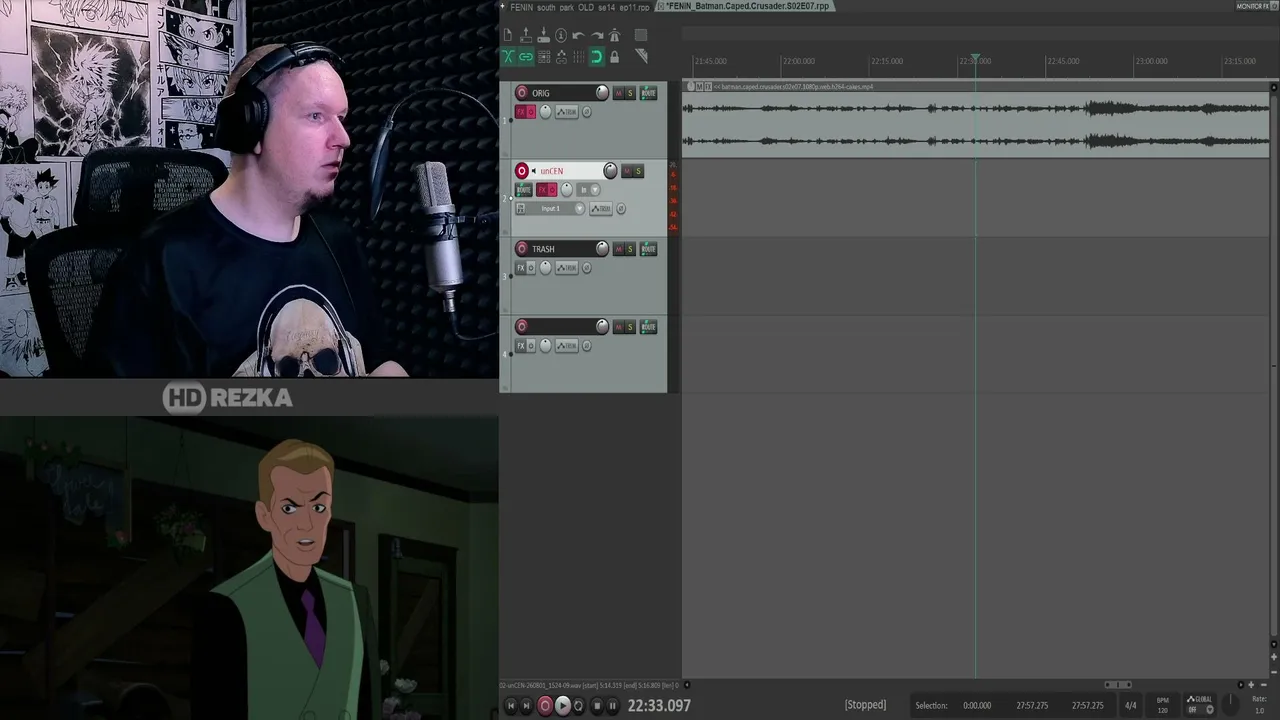This screenshot has width=1280, height=720.
Task: Start playback with the play button
Action: pos(562,706)
